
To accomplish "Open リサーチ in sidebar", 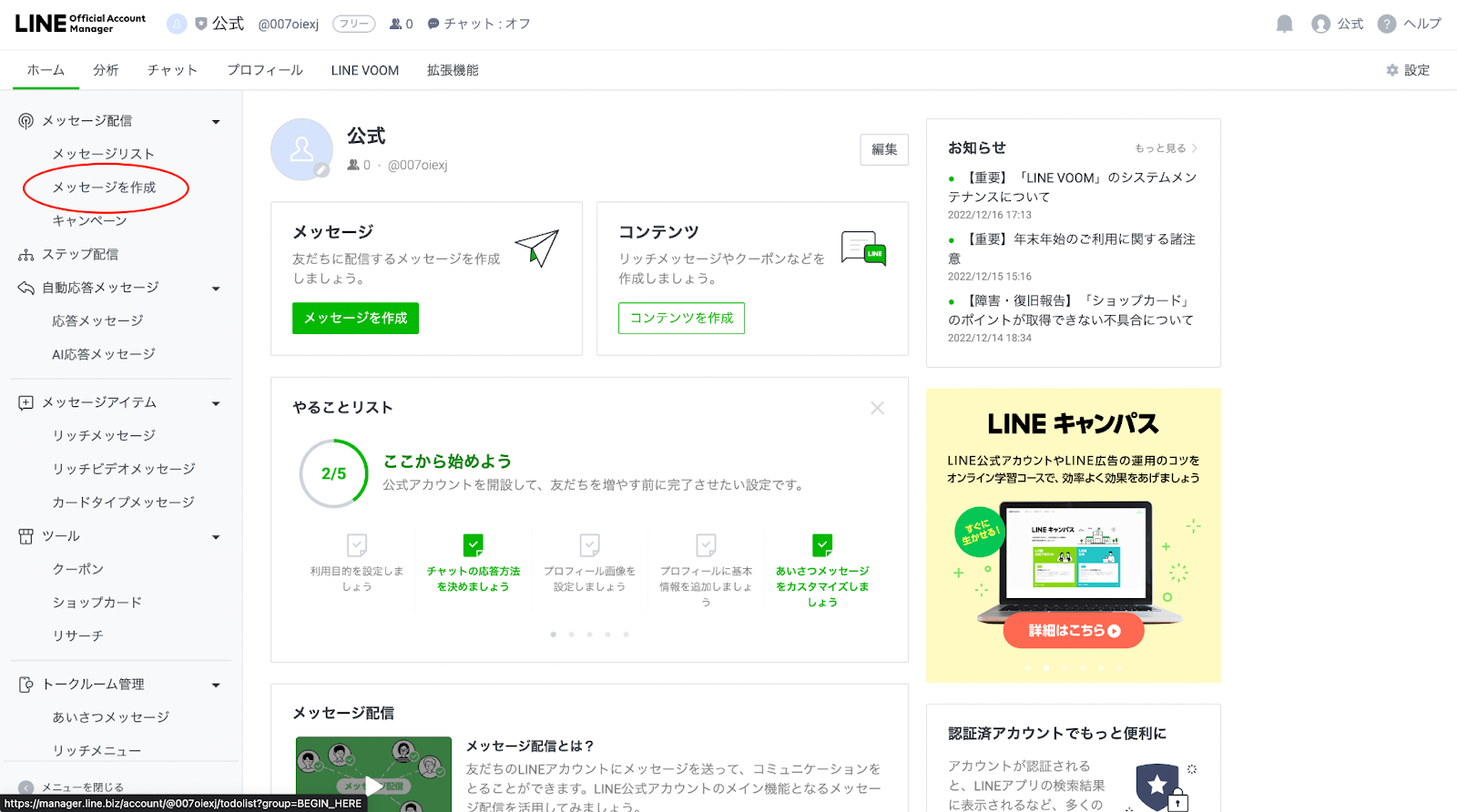I will pos(77,636).
